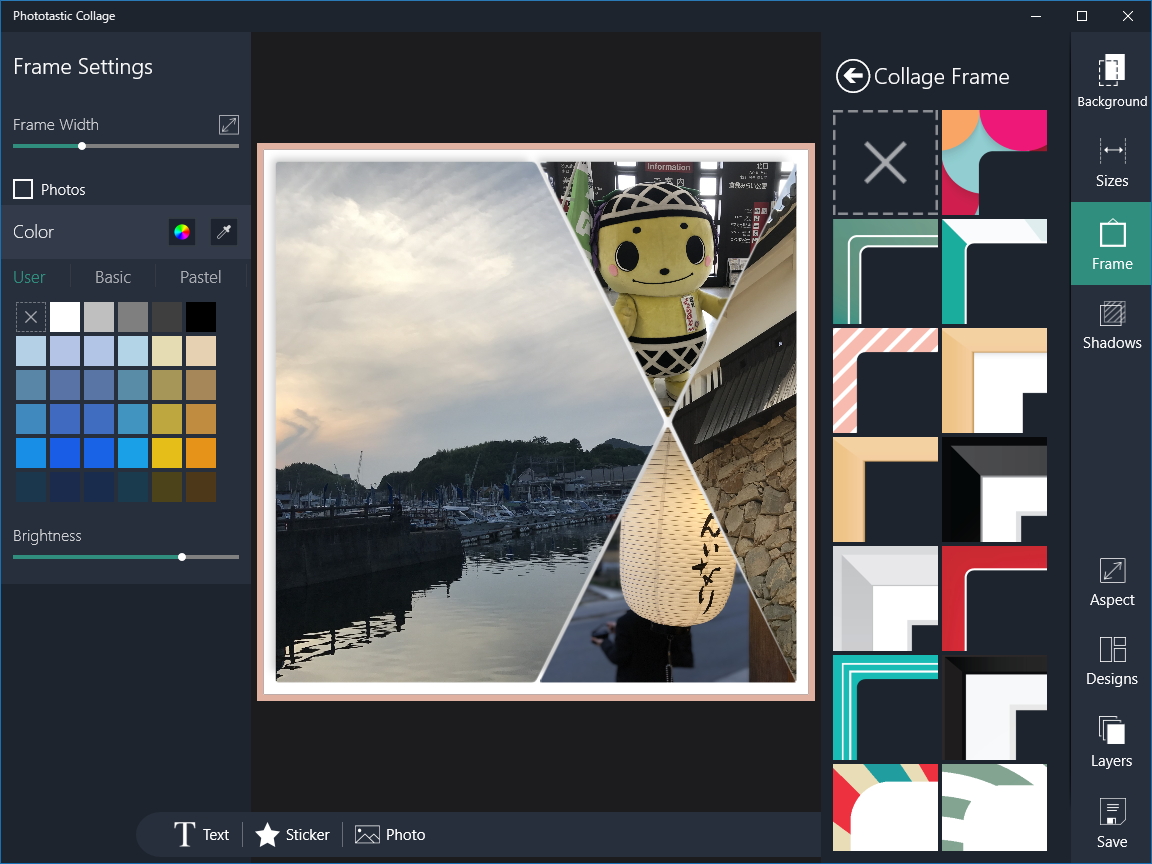Select the no-color X swatch

click(x=31, y=317)
